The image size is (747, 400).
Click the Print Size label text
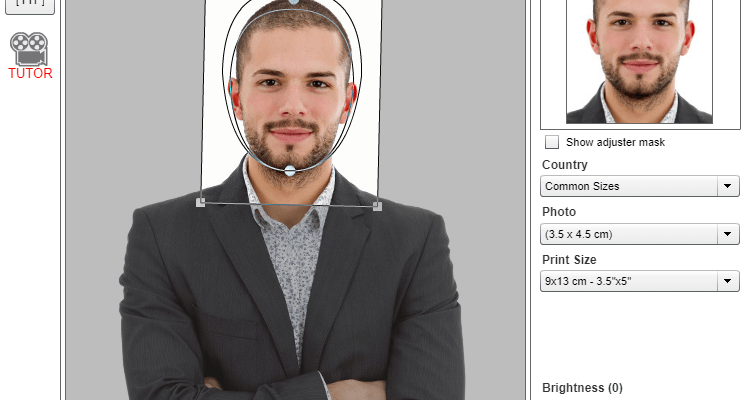pyautogui.click(x=569, y=260)
